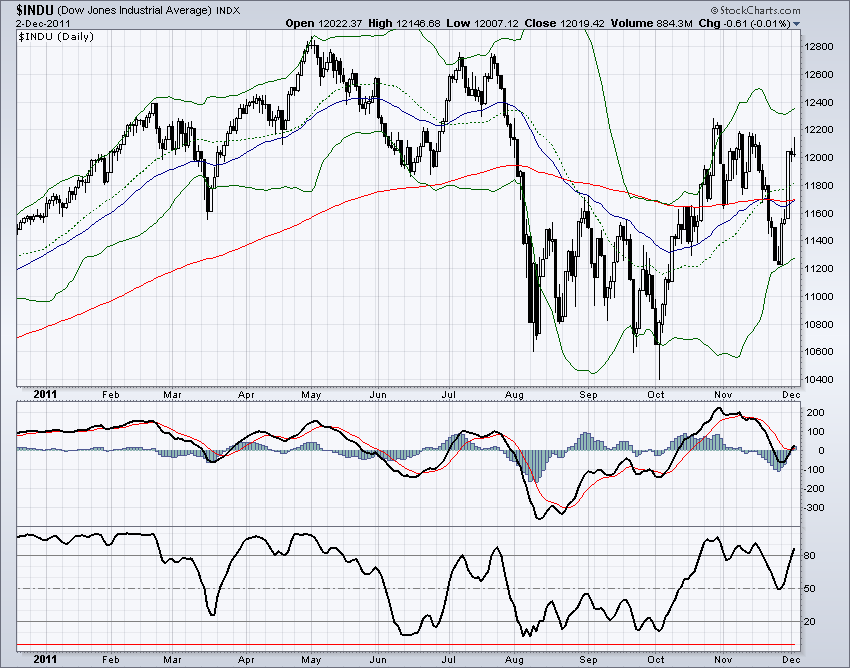Click the 12200 price axis label
This screenshot has width=850, height=668.
pyautogui.click(x=819, y=130)
